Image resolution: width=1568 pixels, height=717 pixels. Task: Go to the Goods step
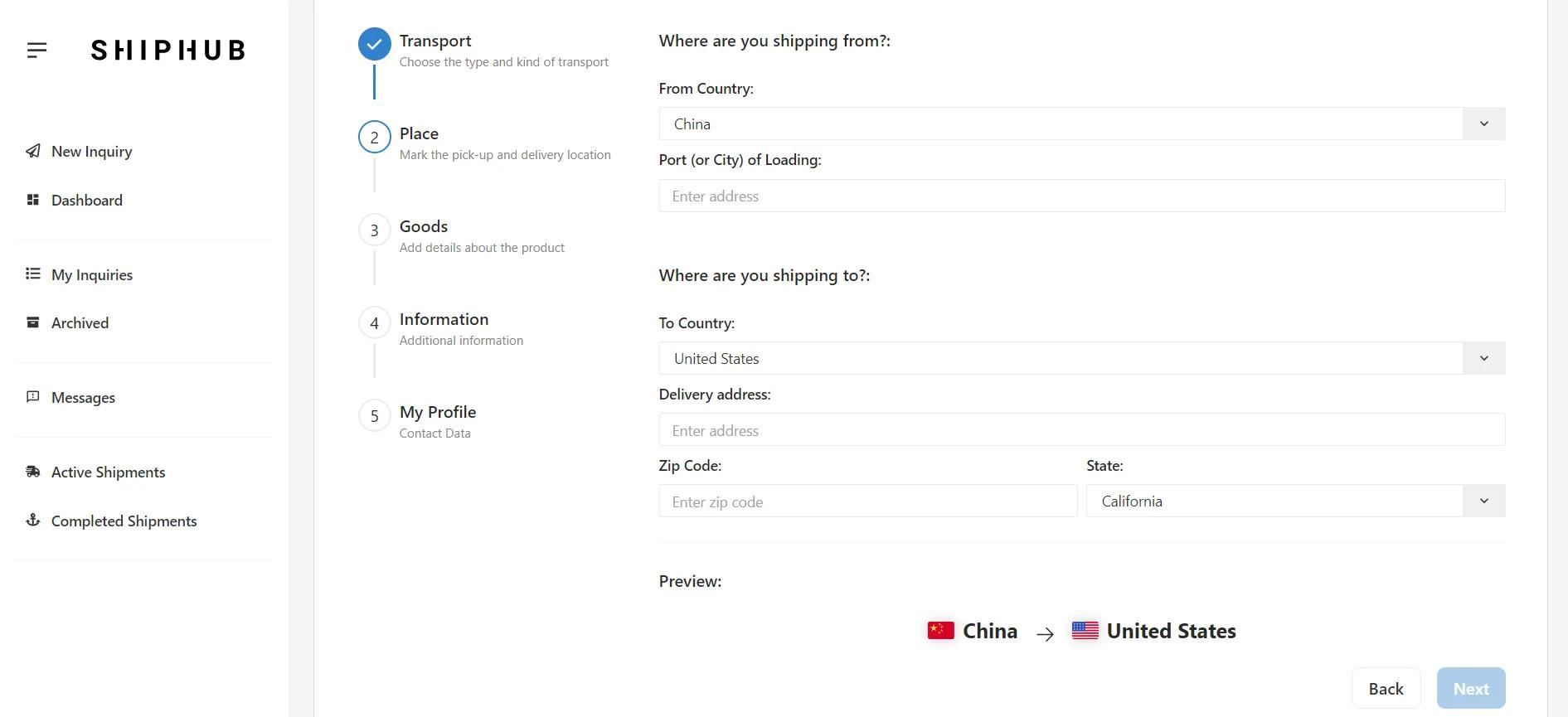(423, 227)
